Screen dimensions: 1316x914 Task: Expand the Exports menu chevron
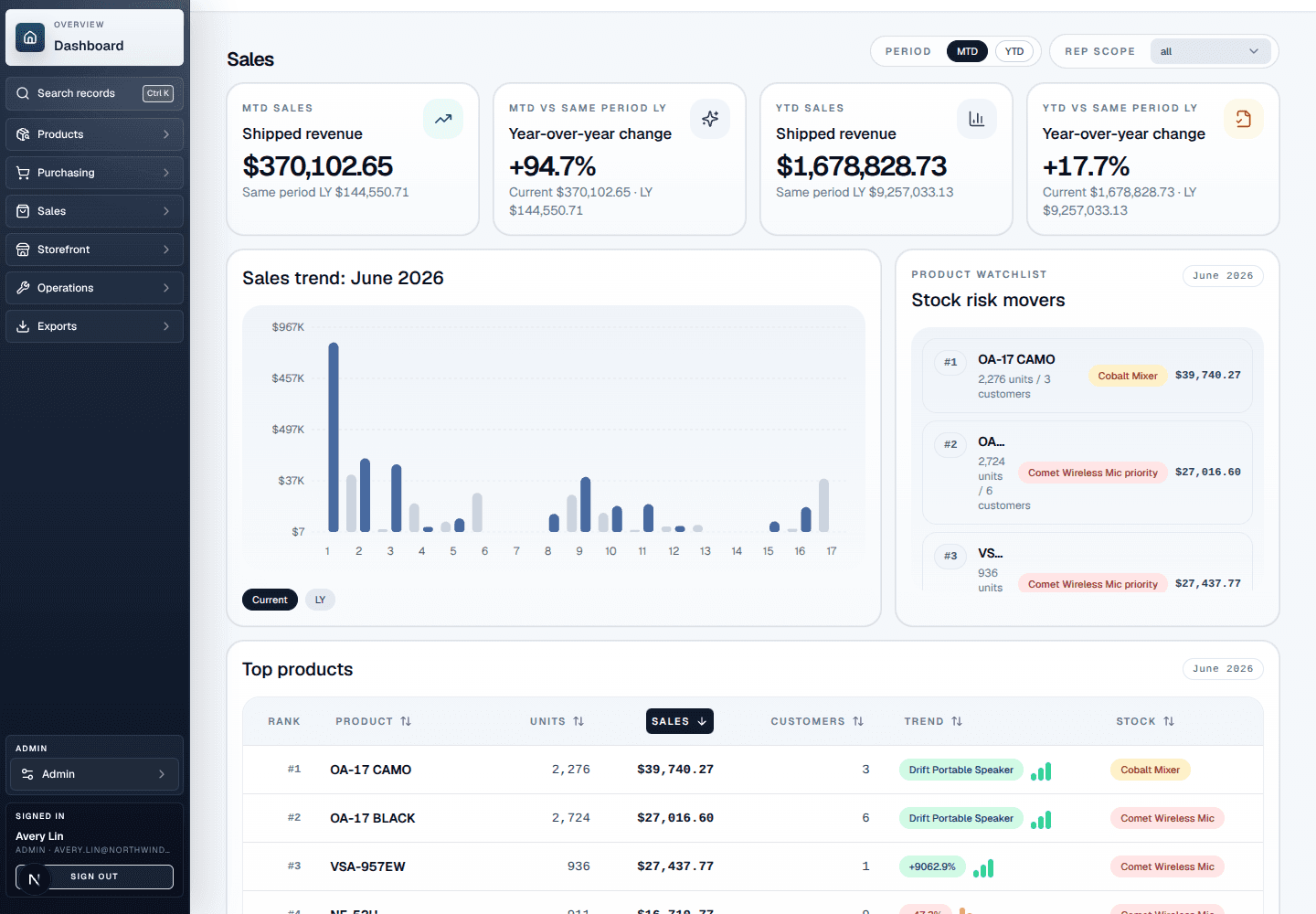coord(166,326)
